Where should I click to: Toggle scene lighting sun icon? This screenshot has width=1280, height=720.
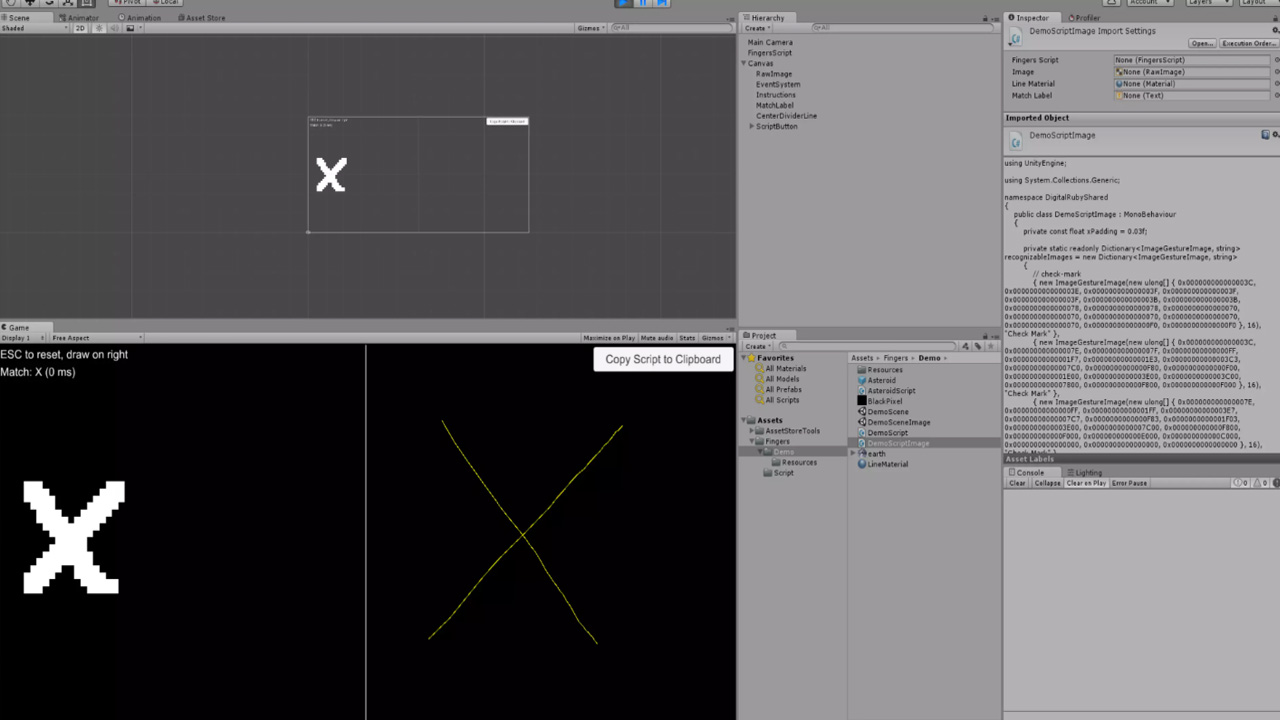(98, 28)
